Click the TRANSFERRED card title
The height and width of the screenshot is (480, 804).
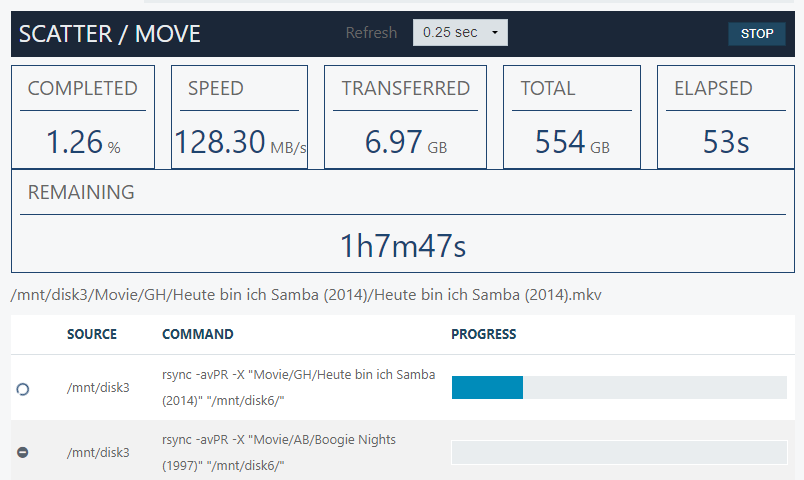(406, 88)
